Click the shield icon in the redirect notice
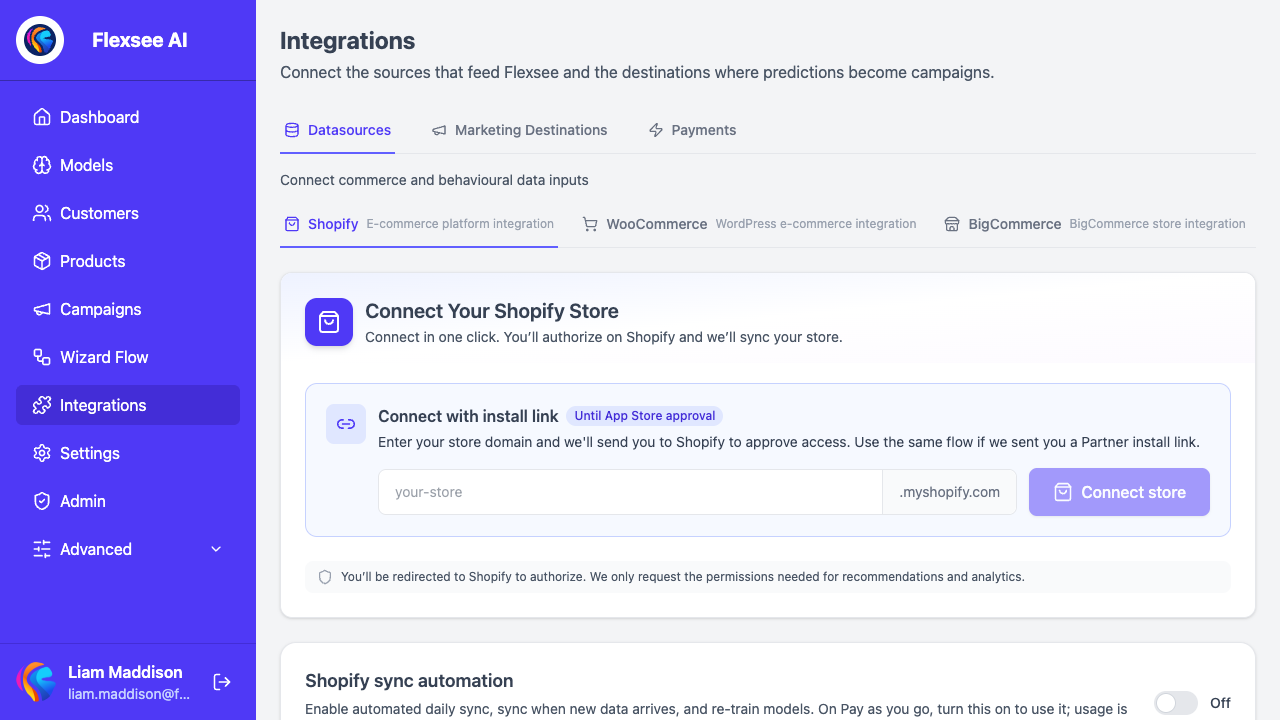 coord(325,577)
